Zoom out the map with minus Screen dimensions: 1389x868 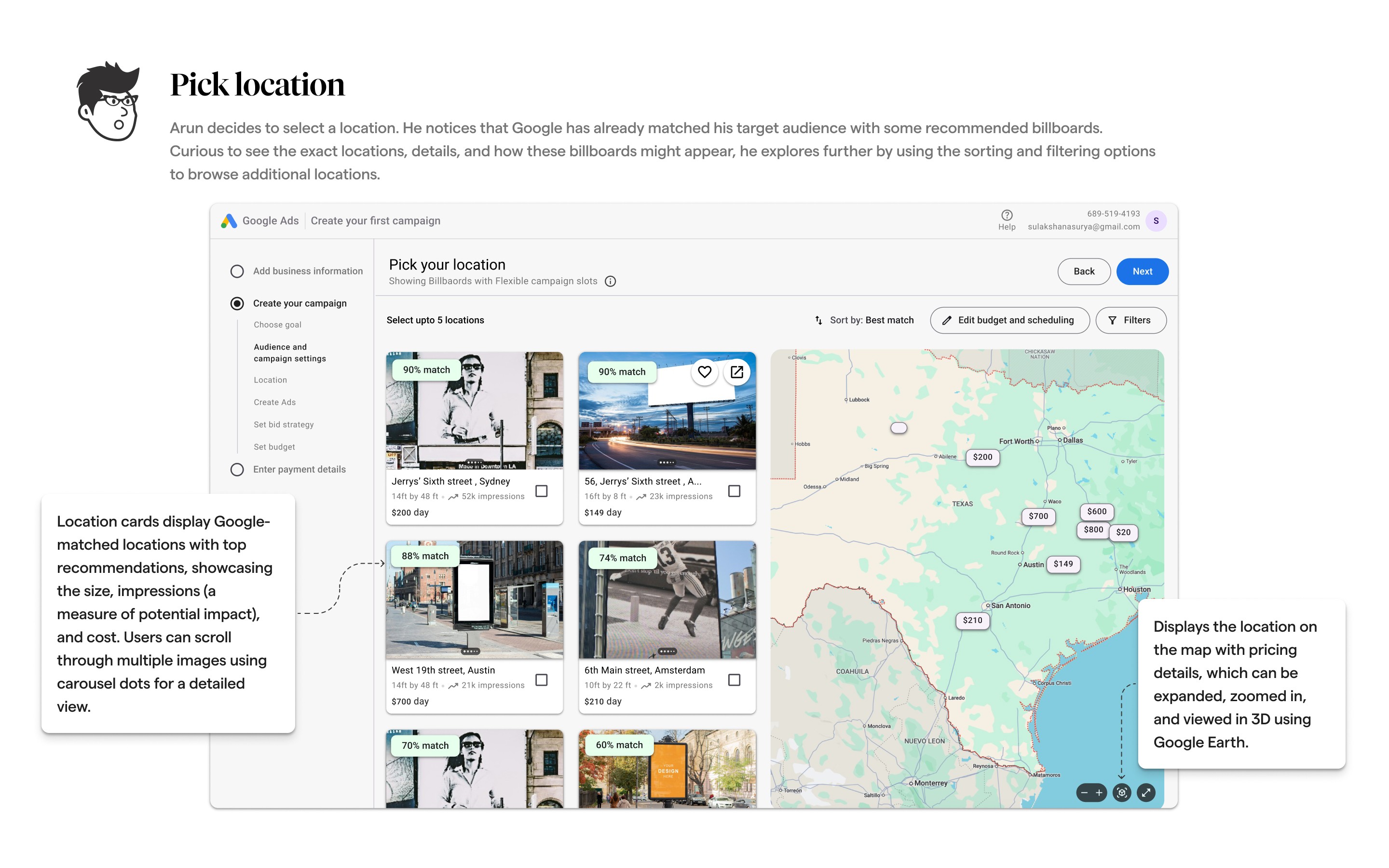tap(1084, 793)
